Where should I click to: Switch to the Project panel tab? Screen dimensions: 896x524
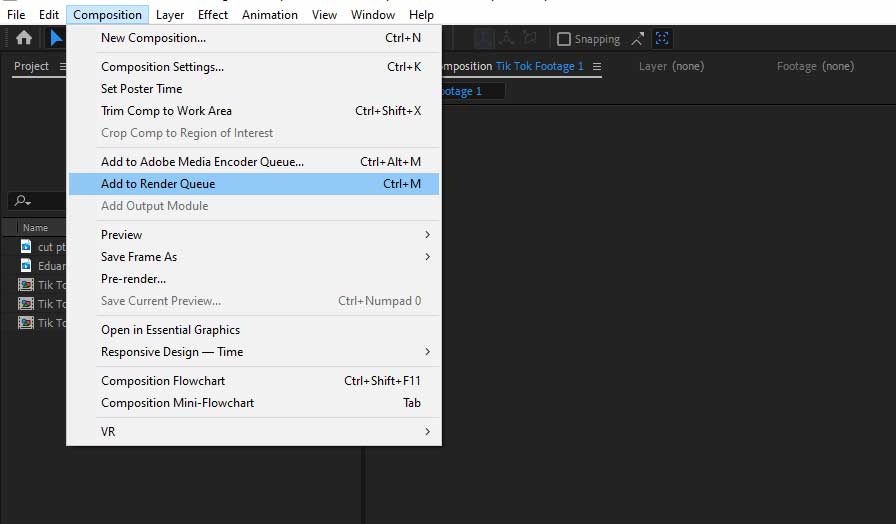31,66
